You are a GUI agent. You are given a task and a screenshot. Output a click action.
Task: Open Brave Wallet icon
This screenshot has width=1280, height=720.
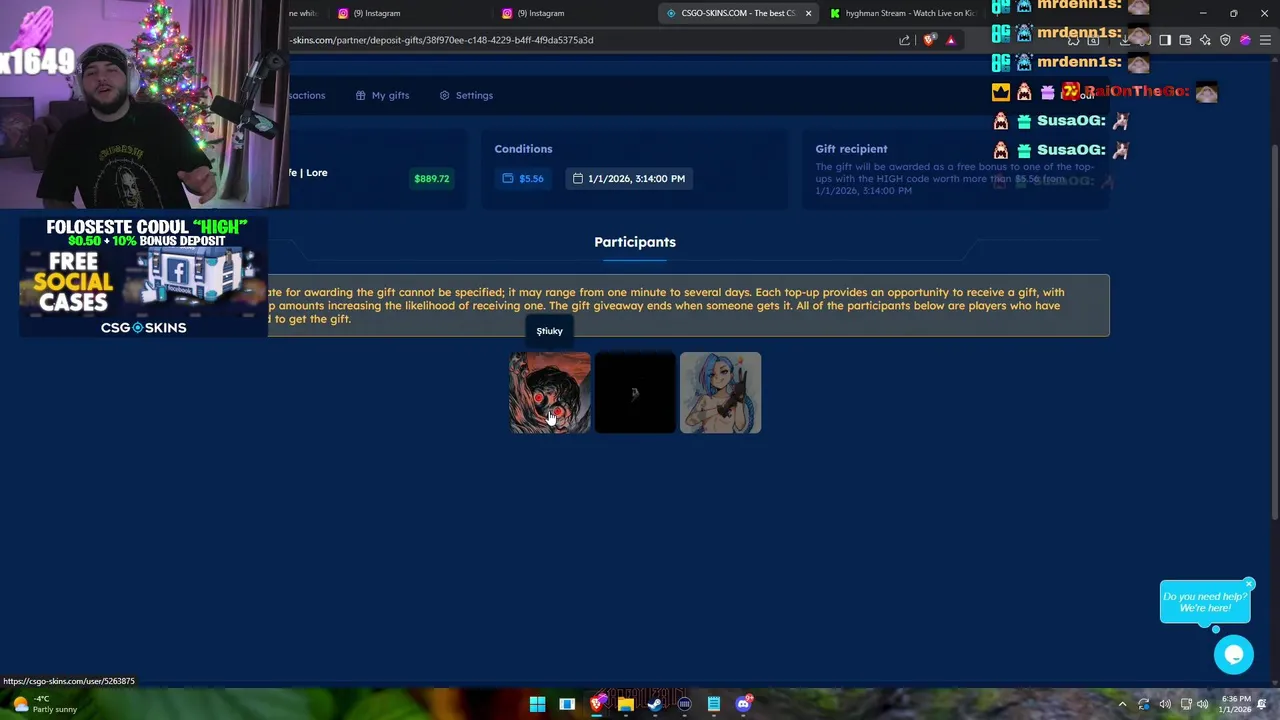pos(1185,40)
